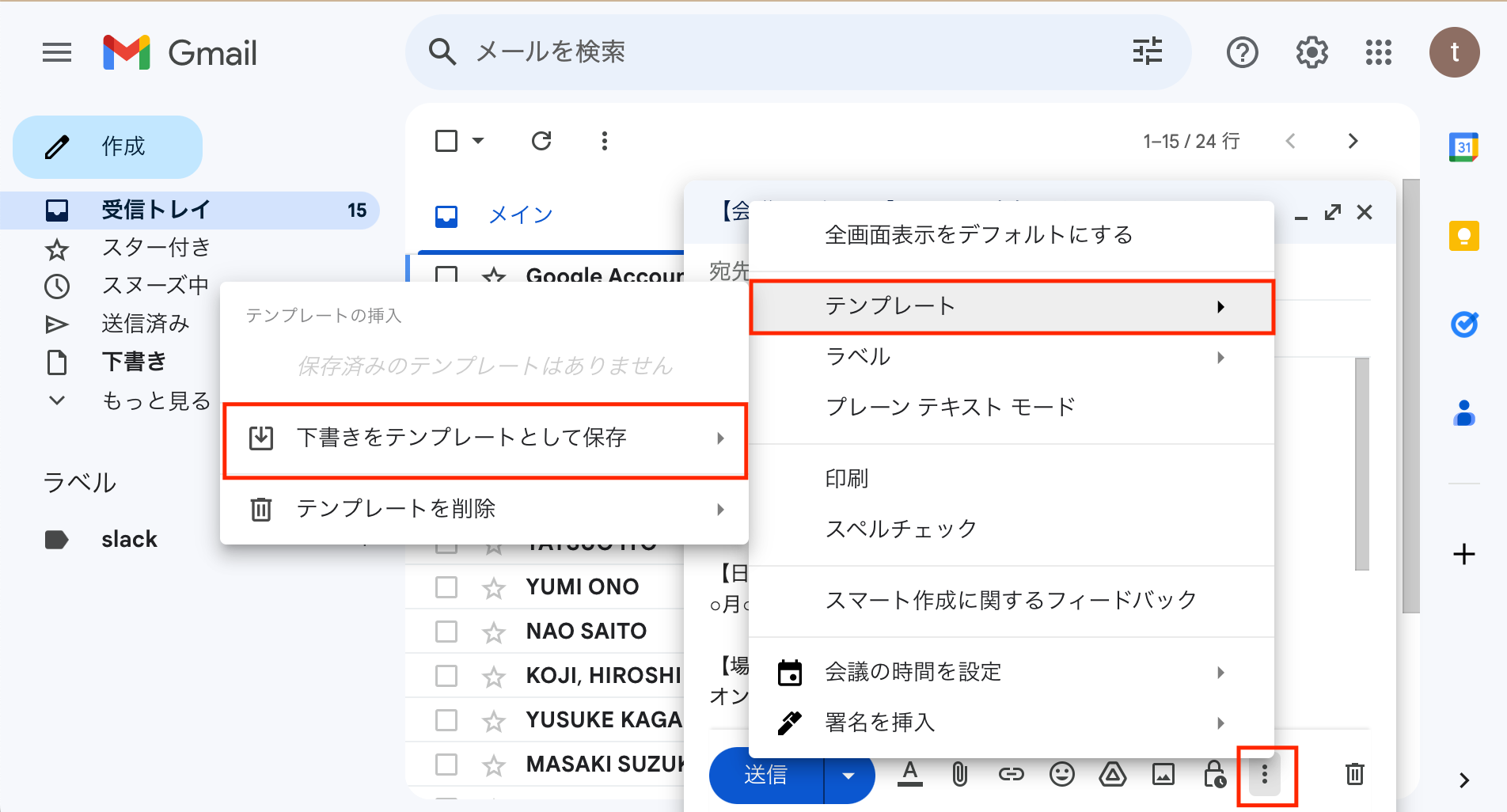Click the search magnifier icon
1507x812 pixels.
(442, 52)
